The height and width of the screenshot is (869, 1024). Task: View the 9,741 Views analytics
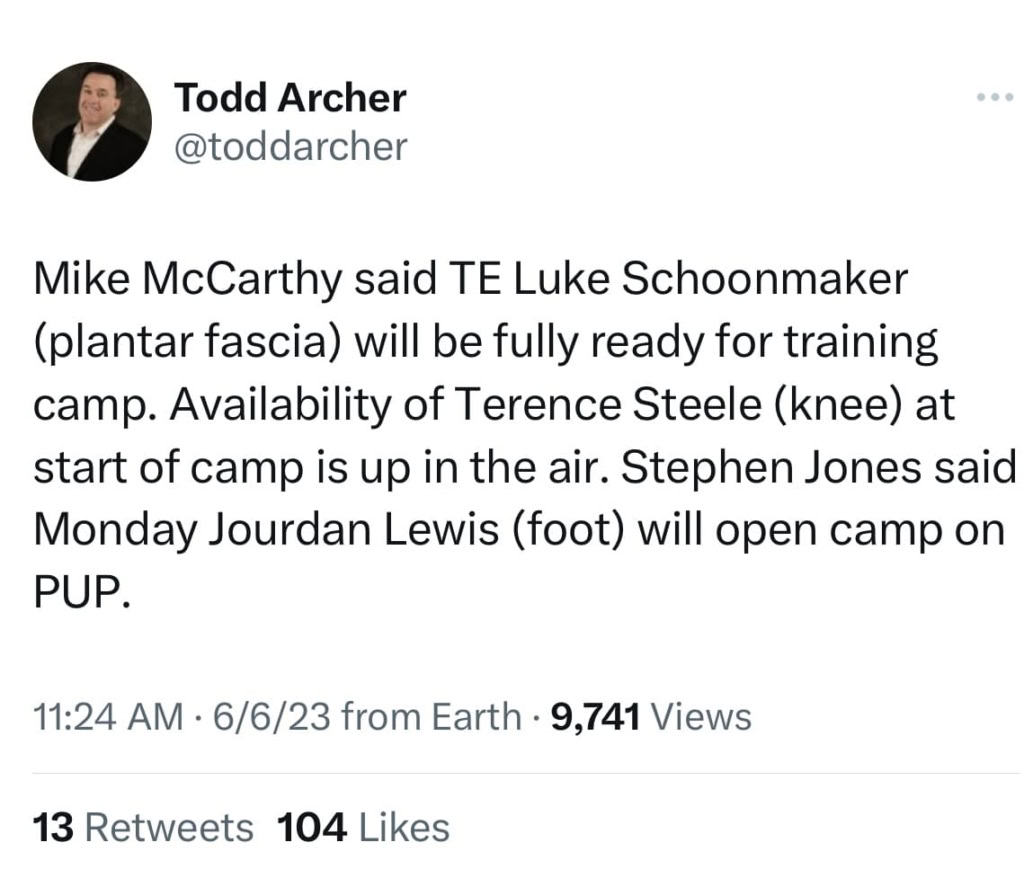(x=650, y=716)
